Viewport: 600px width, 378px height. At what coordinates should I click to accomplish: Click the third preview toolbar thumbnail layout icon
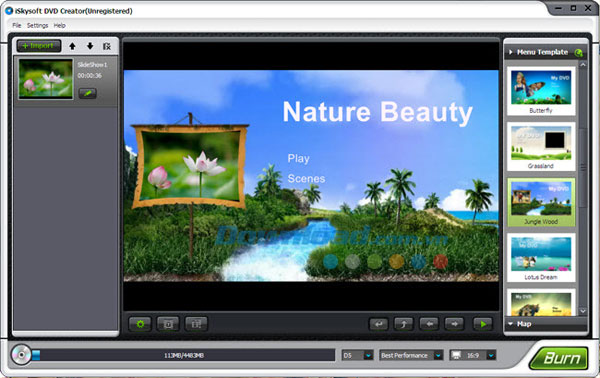coord(196,324)
